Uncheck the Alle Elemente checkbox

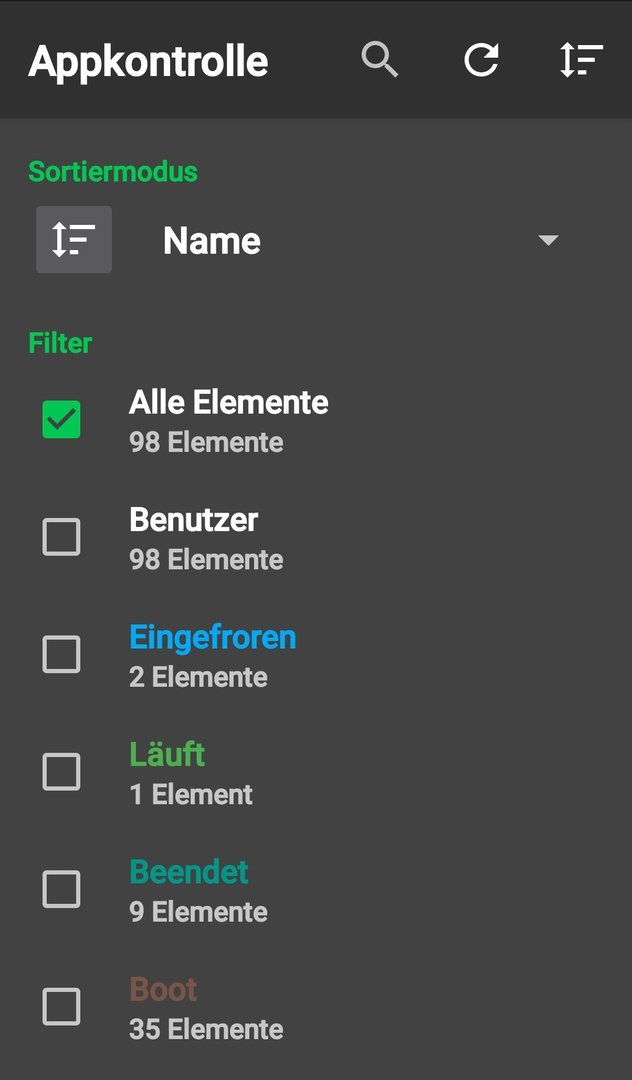(61, 419)
